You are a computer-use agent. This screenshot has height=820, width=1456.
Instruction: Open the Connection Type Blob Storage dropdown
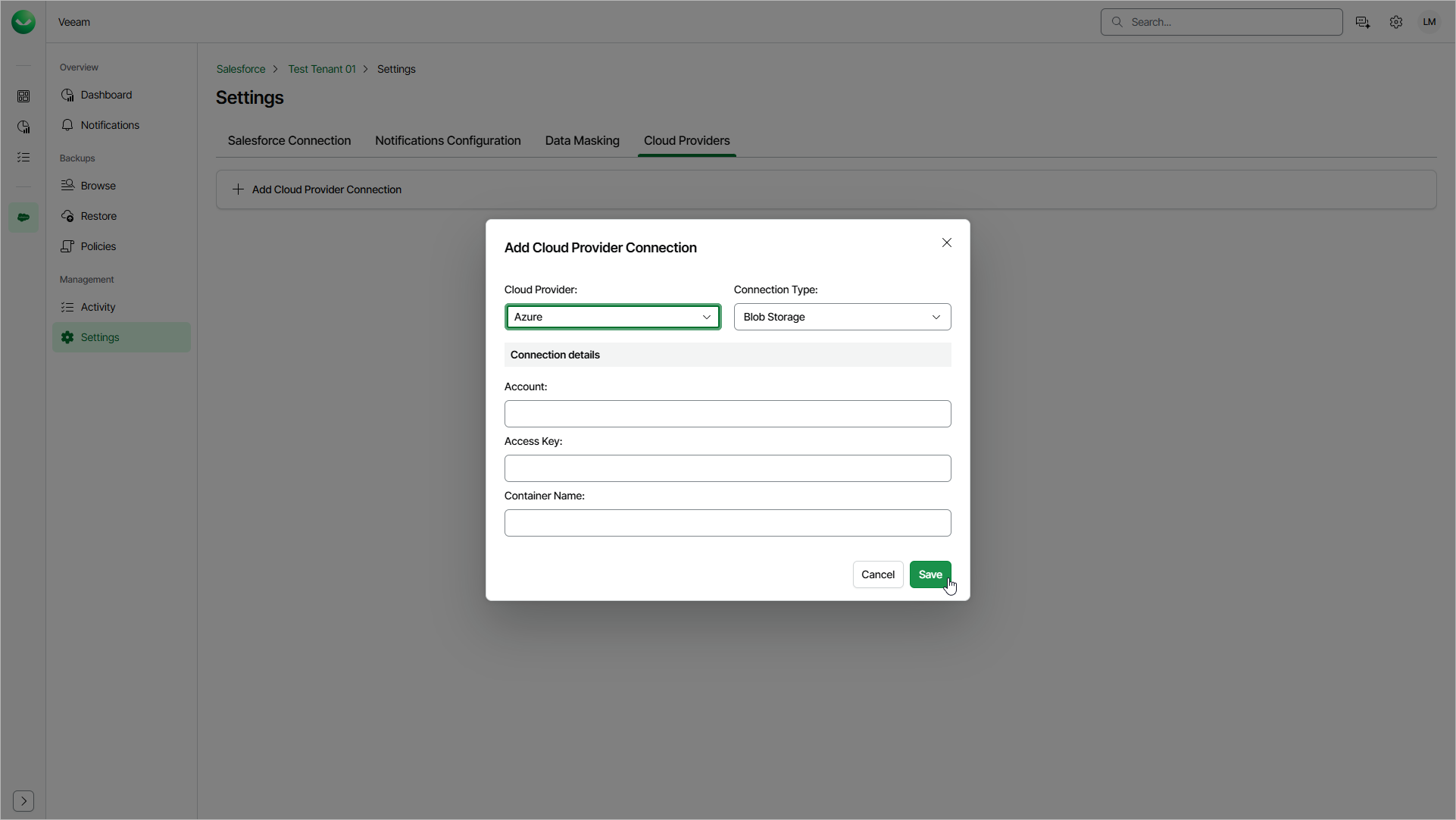pyautogui.click(x=842, y=317)
